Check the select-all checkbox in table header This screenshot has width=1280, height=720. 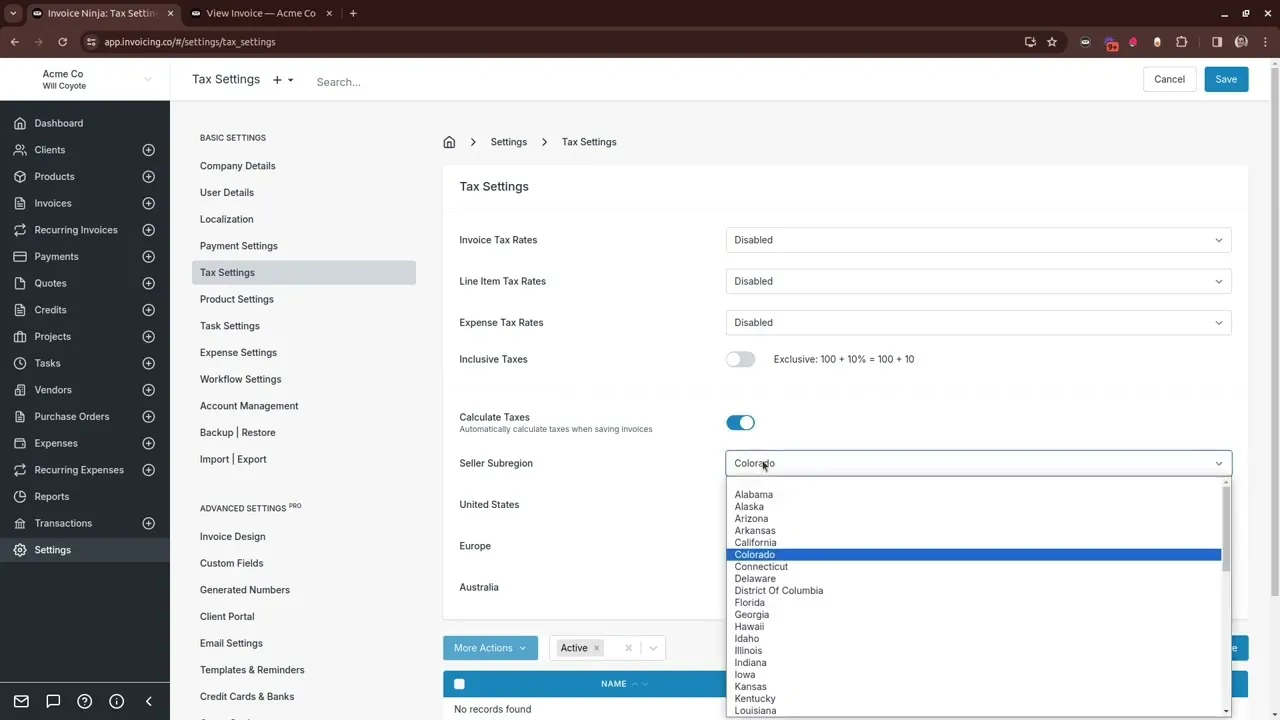pyautogui.click(x=459, y=684)
